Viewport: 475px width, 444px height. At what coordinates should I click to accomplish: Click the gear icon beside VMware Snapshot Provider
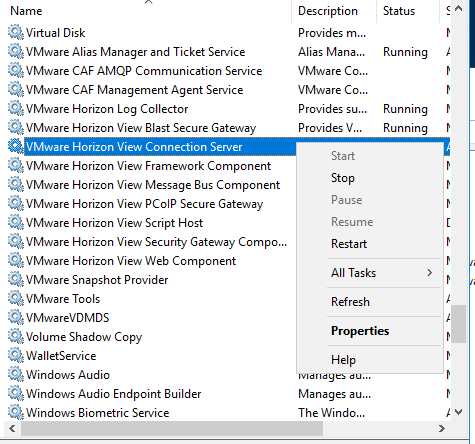coord(15,279)
